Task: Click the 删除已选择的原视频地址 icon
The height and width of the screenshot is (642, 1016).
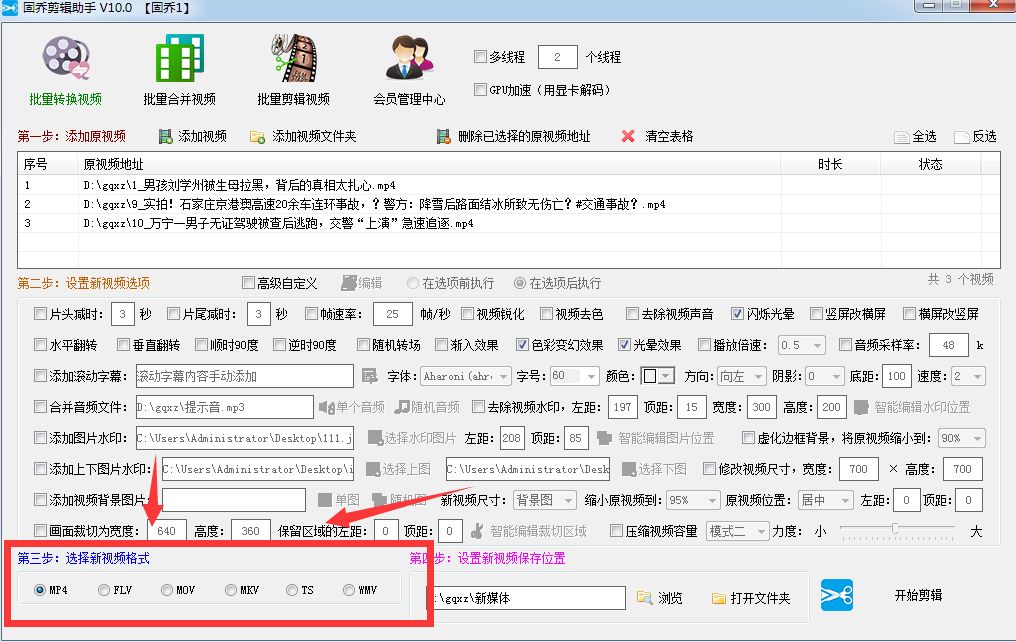Action: click(444, 137)
